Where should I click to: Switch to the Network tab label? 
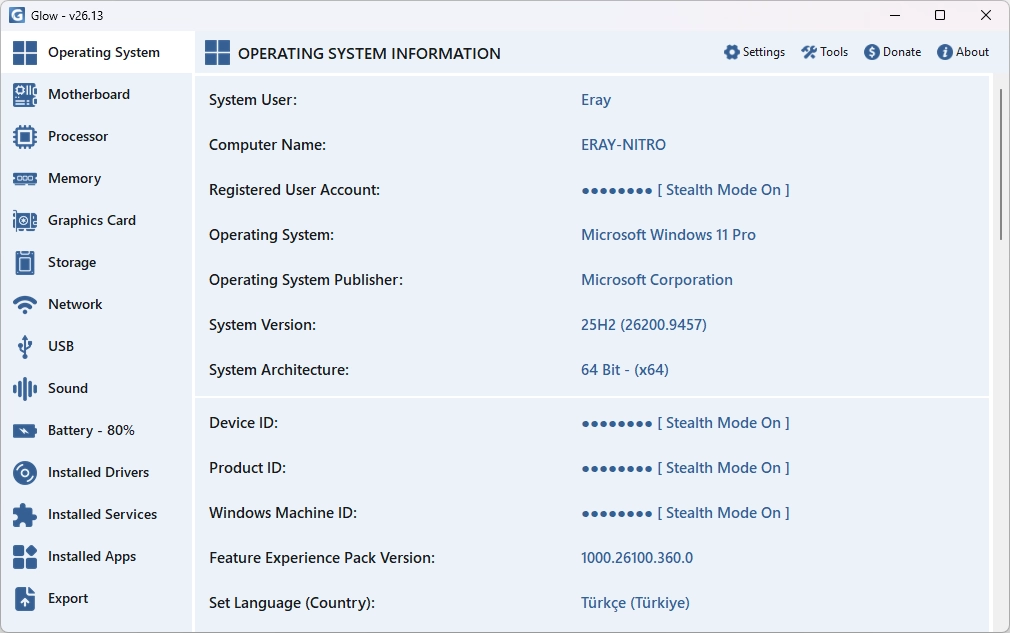click(x=75, y=304)
